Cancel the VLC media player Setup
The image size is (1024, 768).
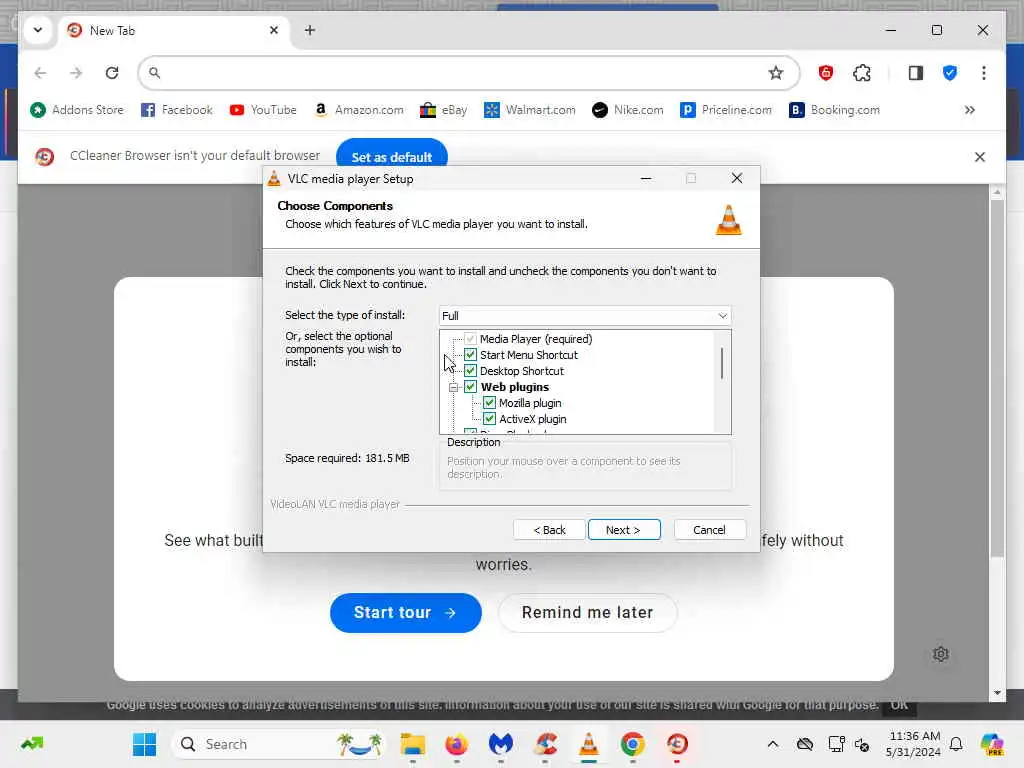(709, 530)
